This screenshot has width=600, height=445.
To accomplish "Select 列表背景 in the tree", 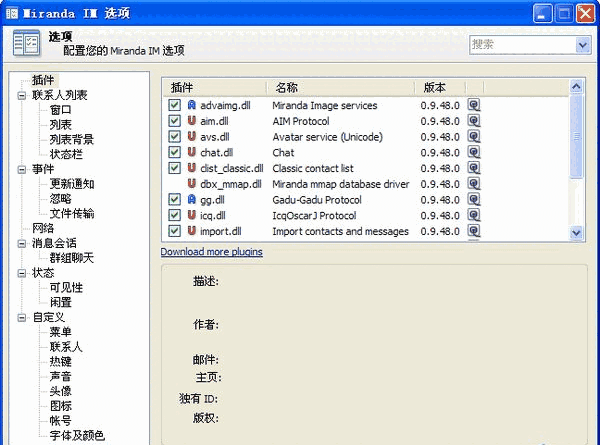I will click(x=72, y=139).
